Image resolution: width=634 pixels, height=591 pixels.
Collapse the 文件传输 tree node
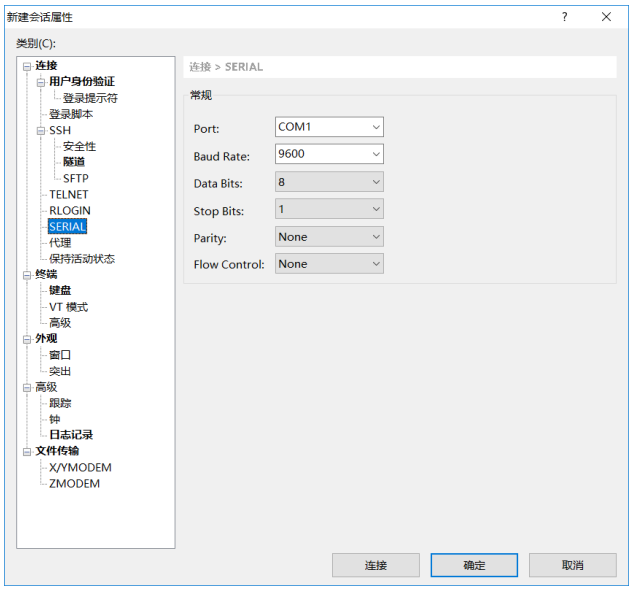click(27, 452)
